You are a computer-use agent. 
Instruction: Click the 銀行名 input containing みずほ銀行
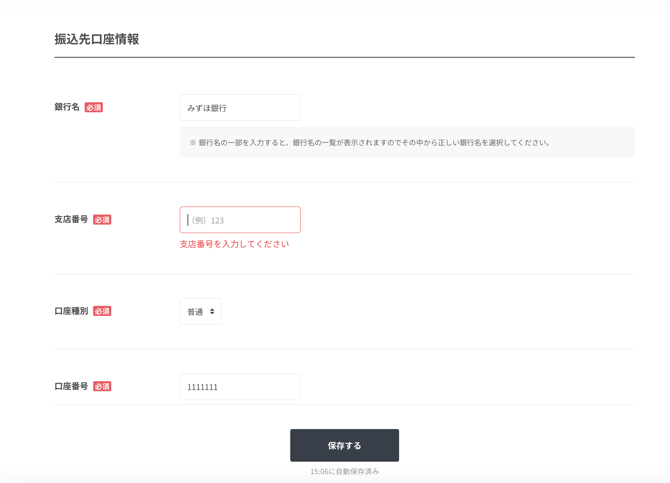tap(240, 108)
